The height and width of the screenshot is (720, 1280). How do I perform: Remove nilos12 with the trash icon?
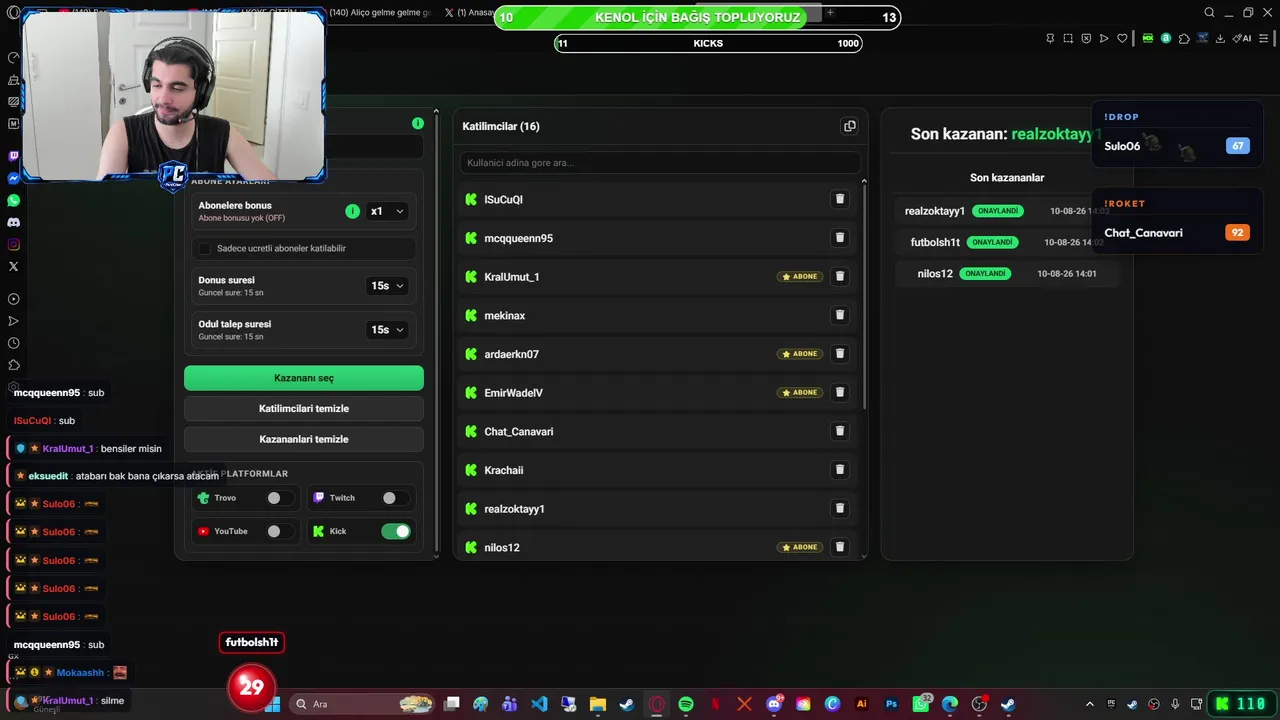pos(840,547)
